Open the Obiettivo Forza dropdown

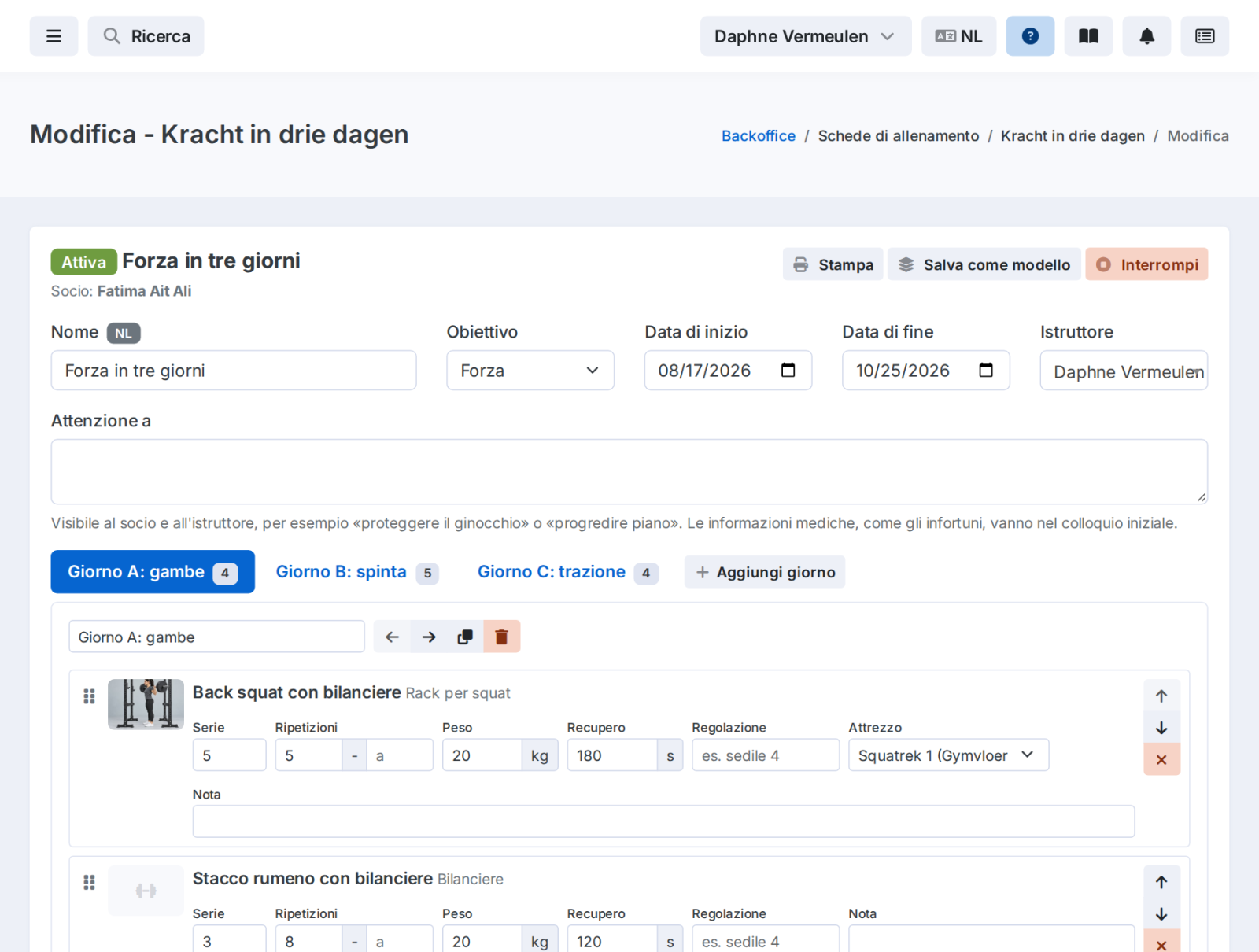click(530, 371)
